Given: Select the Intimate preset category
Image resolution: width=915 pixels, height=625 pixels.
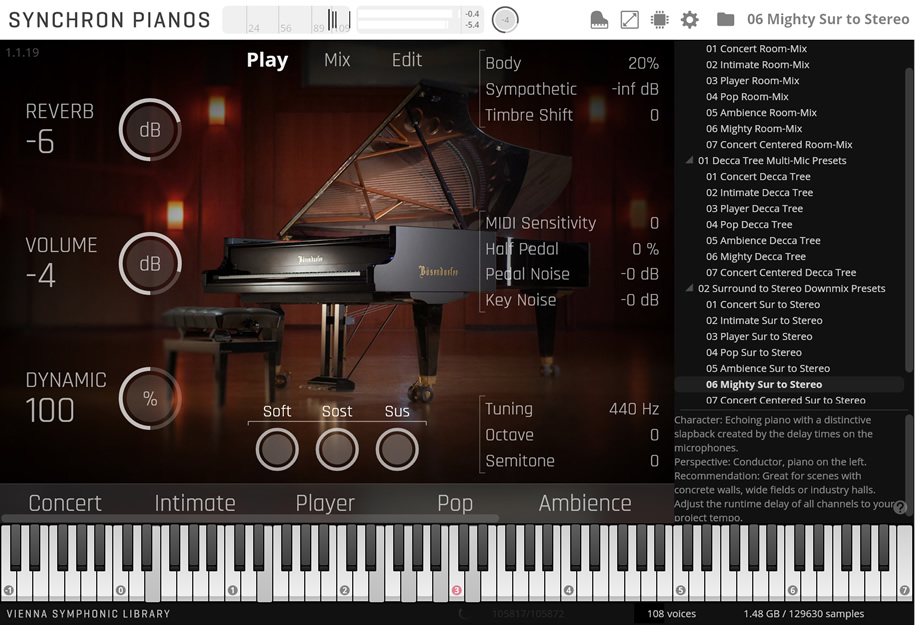Looking at the screenshot, I should pos(195,503).
